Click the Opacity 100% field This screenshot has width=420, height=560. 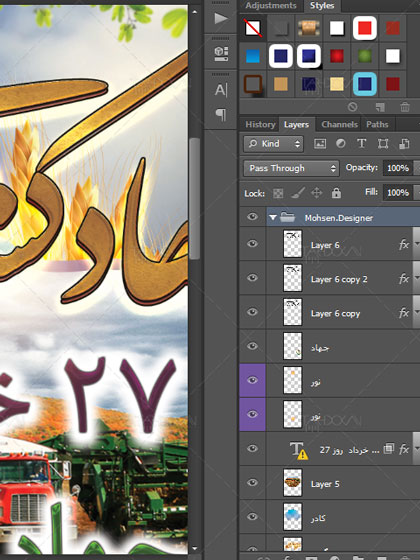click(398, 168)
